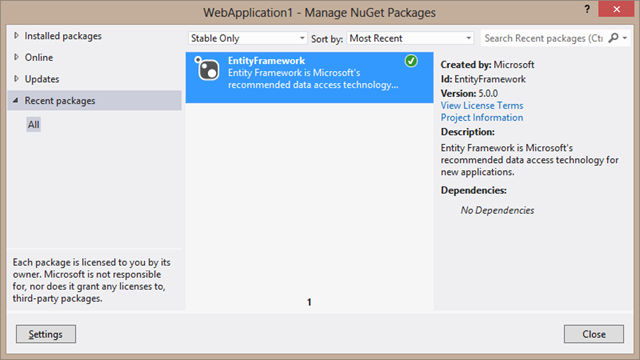Screen dimensions: 640x360
Task: Open the Project Information link
Action: [482, 118]
